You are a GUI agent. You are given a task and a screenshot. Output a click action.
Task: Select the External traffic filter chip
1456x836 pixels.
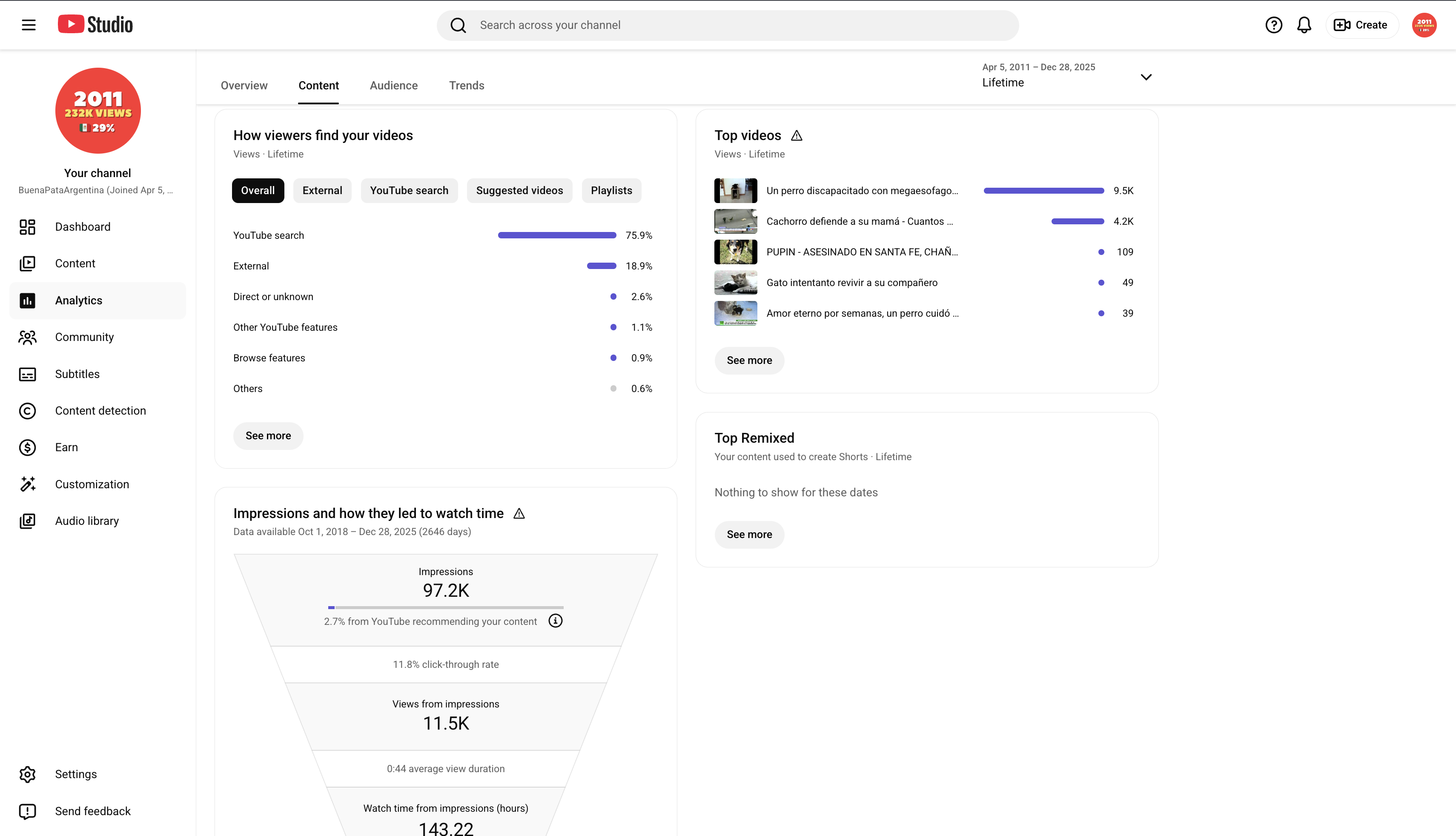click(322, 191)
